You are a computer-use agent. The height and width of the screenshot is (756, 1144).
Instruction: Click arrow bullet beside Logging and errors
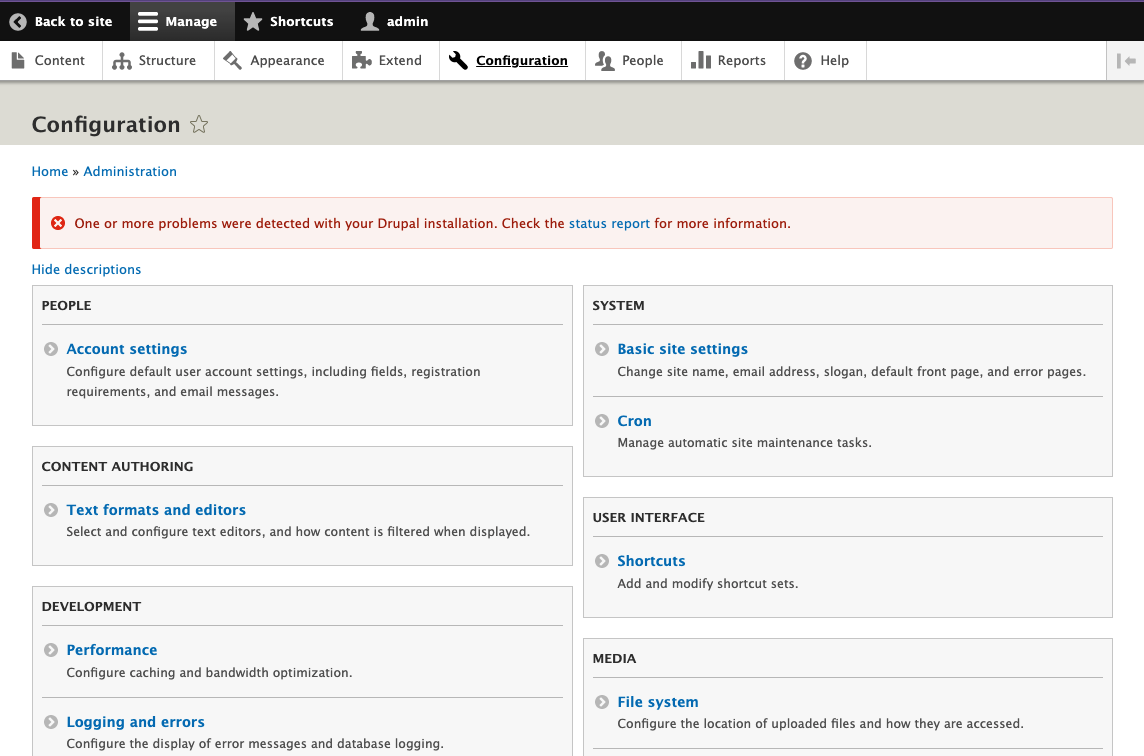point(51,722)
